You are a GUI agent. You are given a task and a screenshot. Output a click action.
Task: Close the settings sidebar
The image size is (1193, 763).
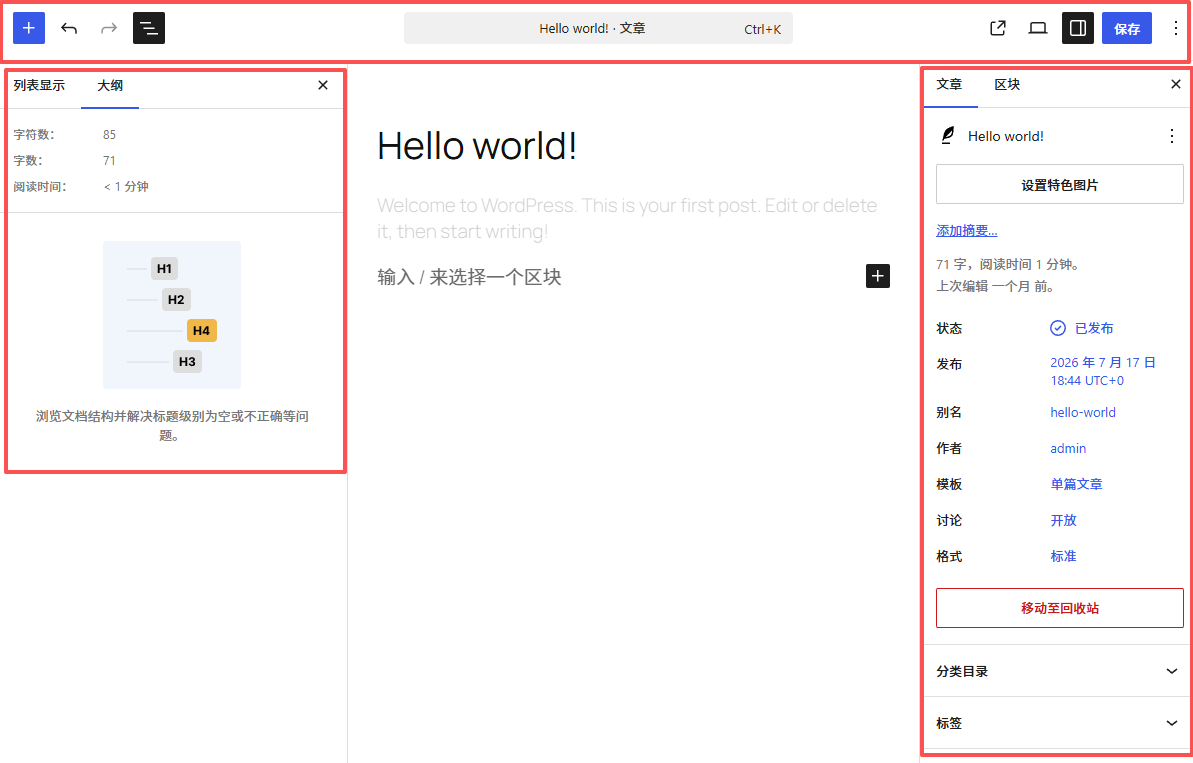(x=1176, y=84)
